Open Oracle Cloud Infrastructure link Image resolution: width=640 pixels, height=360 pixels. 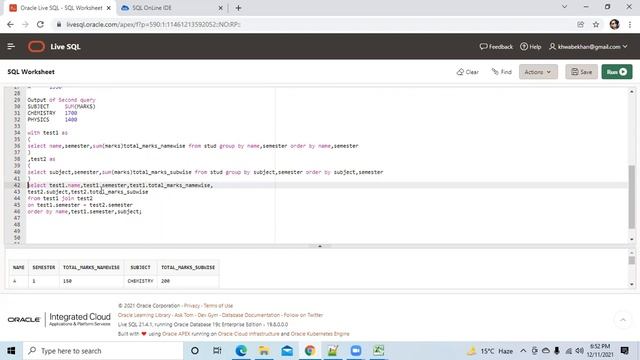tap(249, 334)
